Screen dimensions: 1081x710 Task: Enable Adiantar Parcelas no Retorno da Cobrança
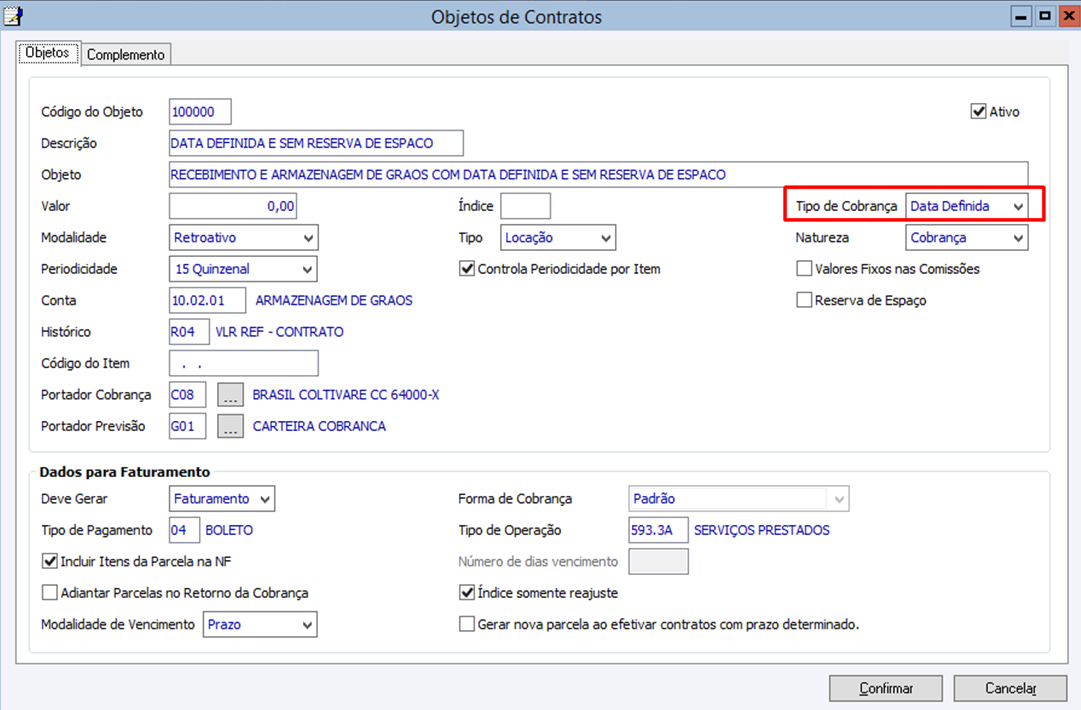(50, 593)
